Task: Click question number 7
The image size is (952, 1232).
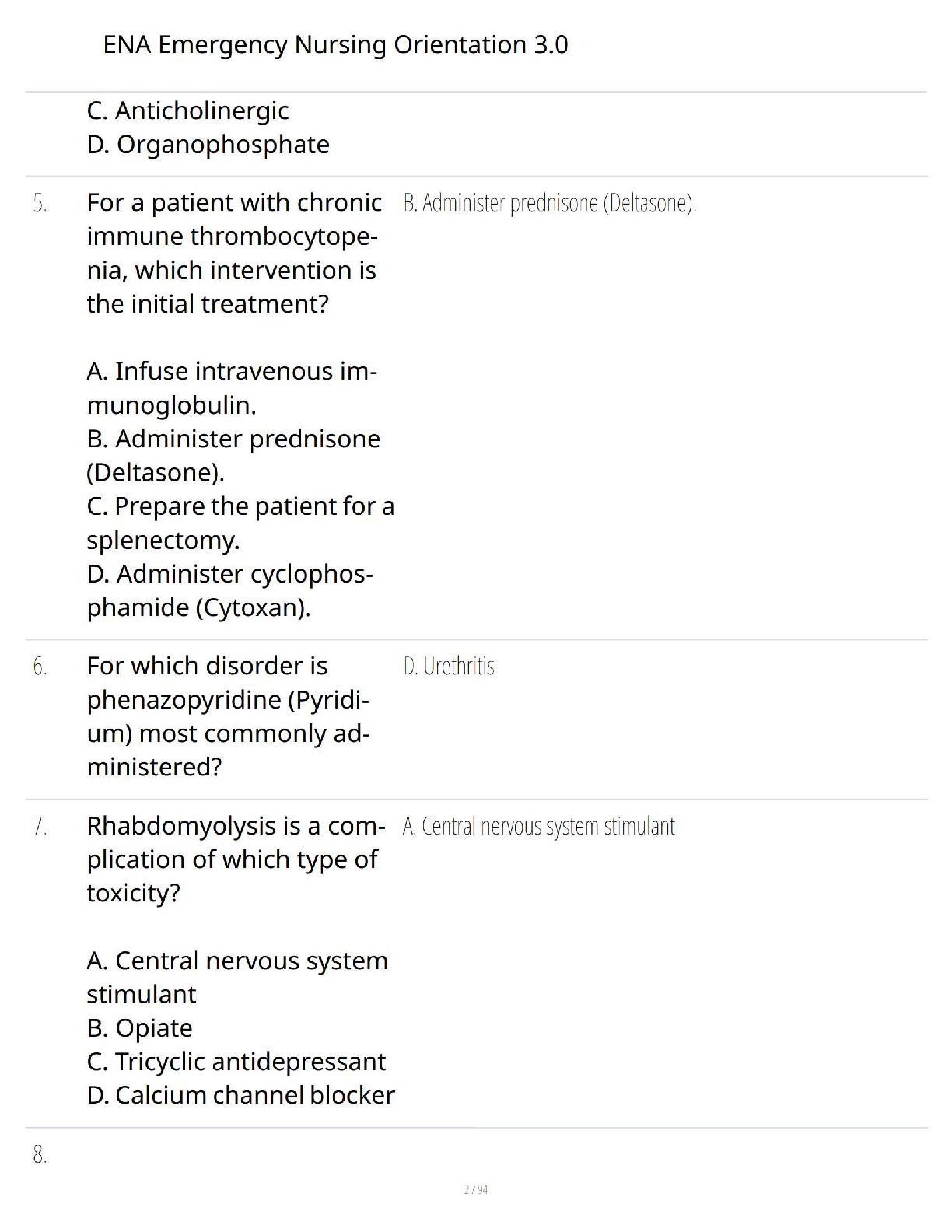Action: coord(40,827)
